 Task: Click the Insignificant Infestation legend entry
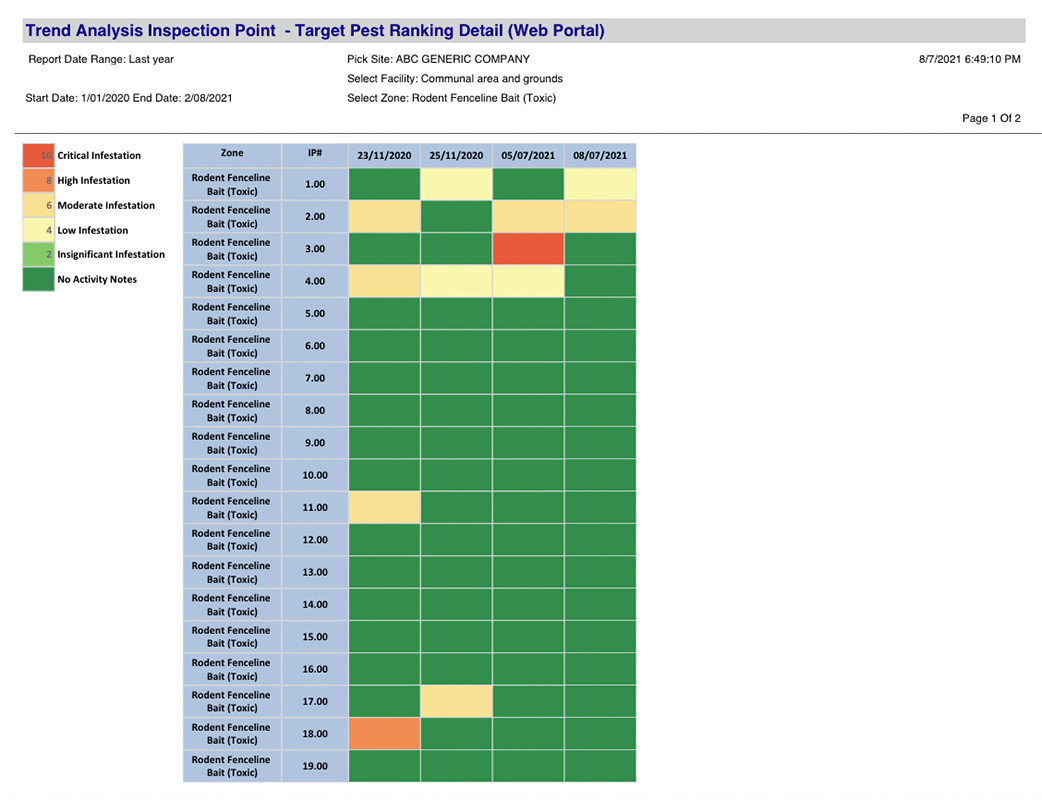[110, 255]
